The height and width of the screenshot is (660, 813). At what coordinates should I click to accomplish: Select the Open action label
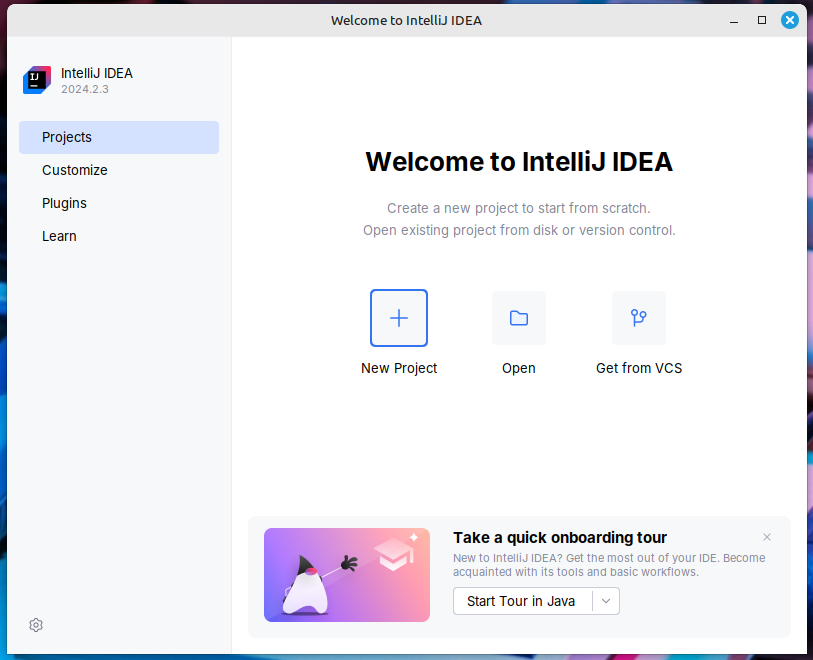[518, 368]
